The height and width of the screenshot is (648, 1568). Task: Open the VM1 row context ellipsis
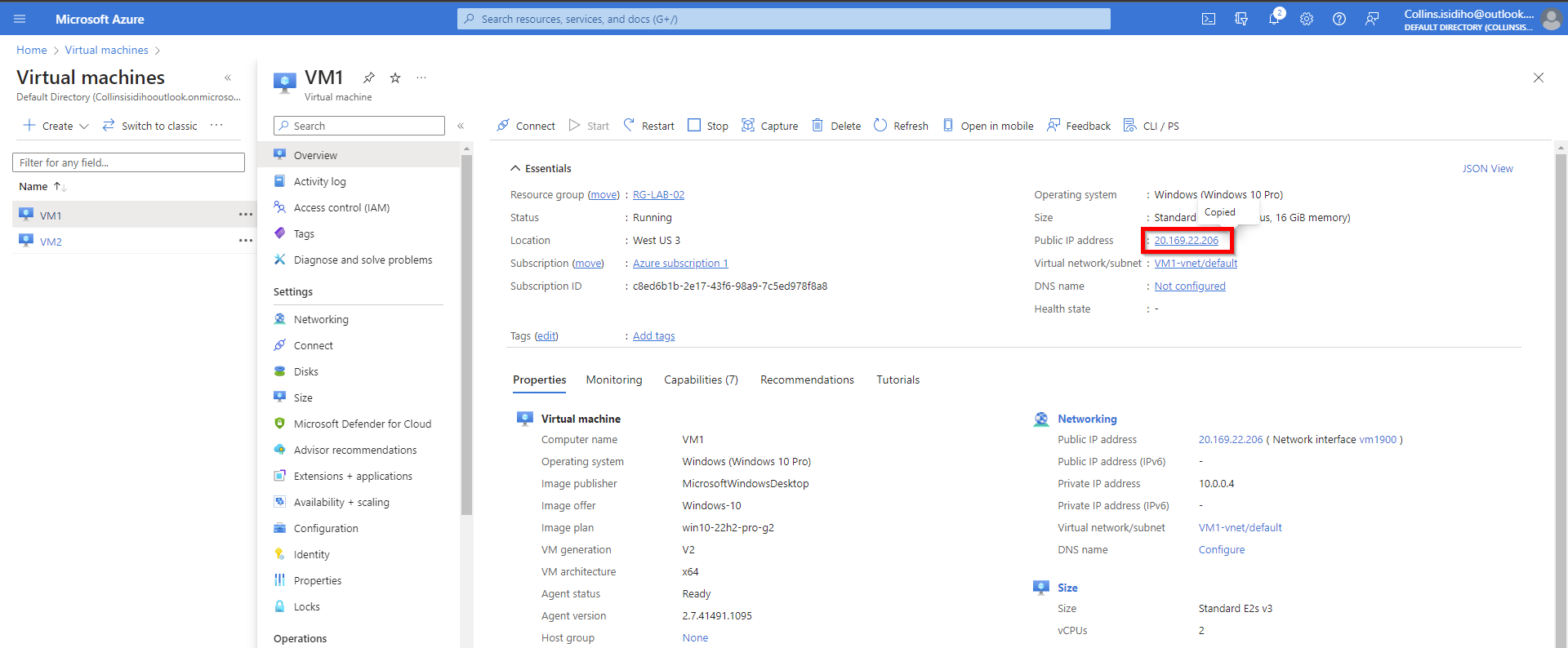click(x=245, y=214)
